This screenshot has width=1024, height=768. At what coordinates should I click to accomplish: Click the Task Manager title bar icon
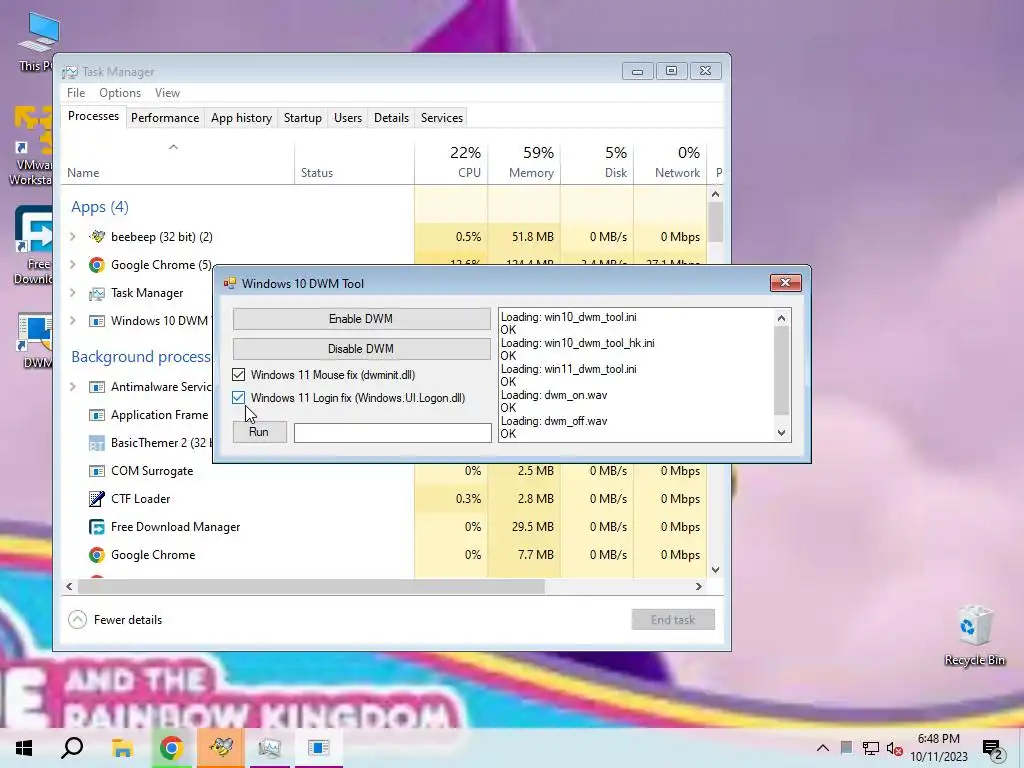[70, 72]
